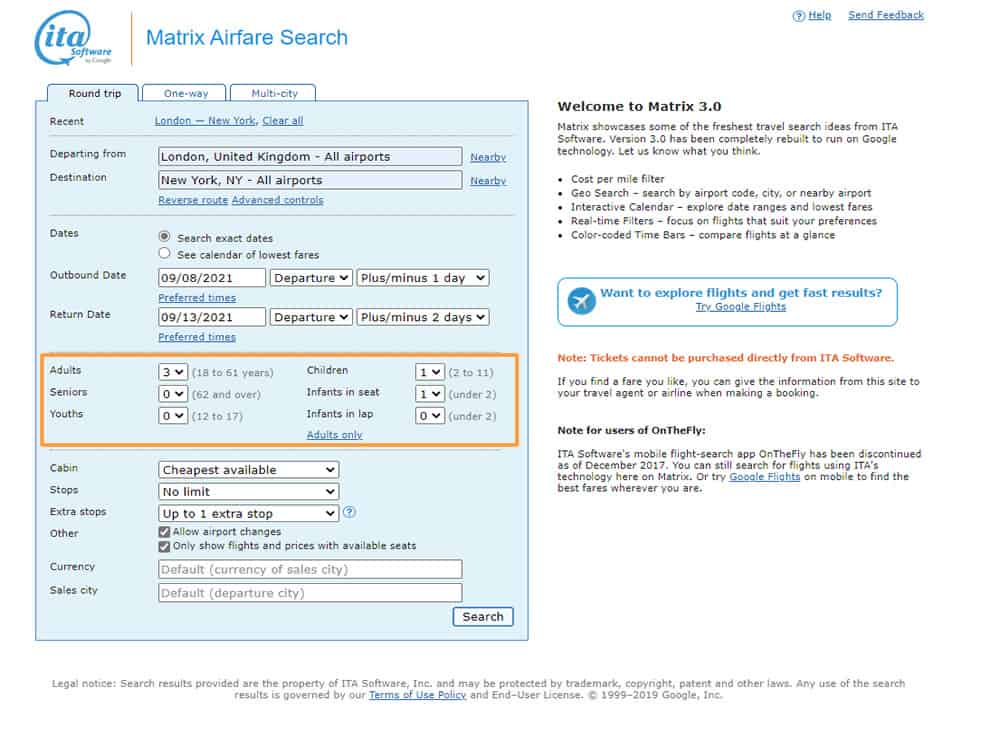The width and height of the screenshot is (1000, 749).
Task: Open the Plus/minus 2 days dropdown
Action: point(423,317)
